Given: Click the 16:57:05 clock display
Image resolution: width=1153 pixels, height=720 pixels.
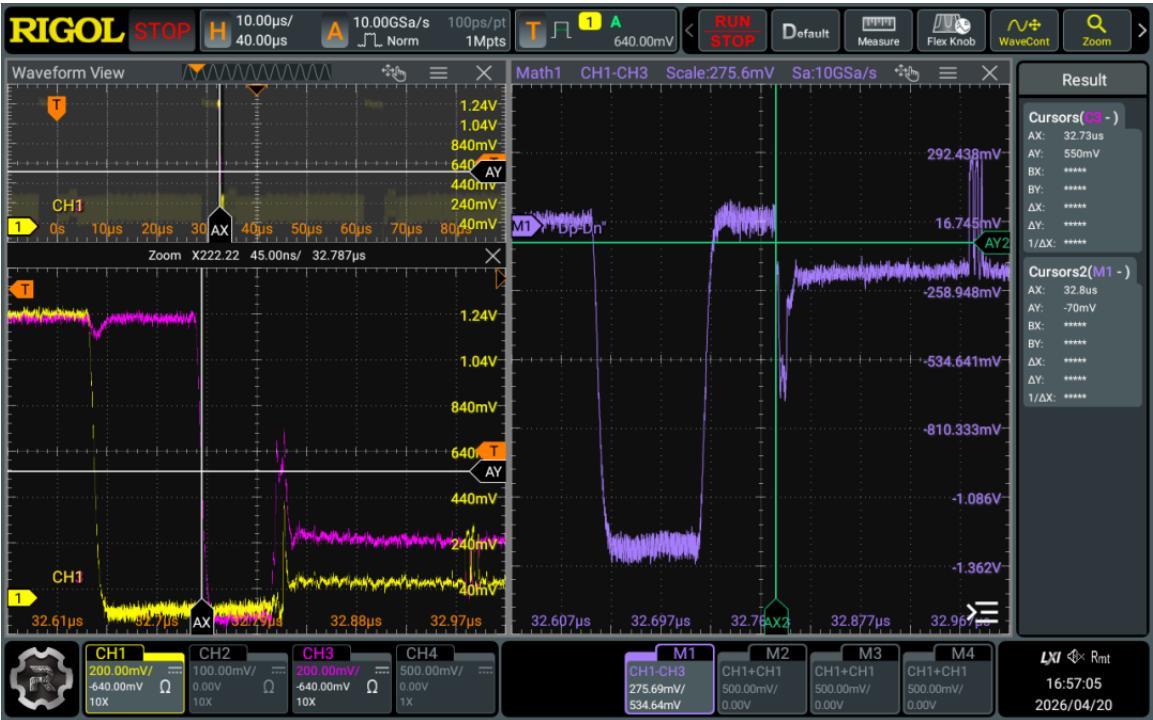Looking at the screenshot, I should point(1074,683).
